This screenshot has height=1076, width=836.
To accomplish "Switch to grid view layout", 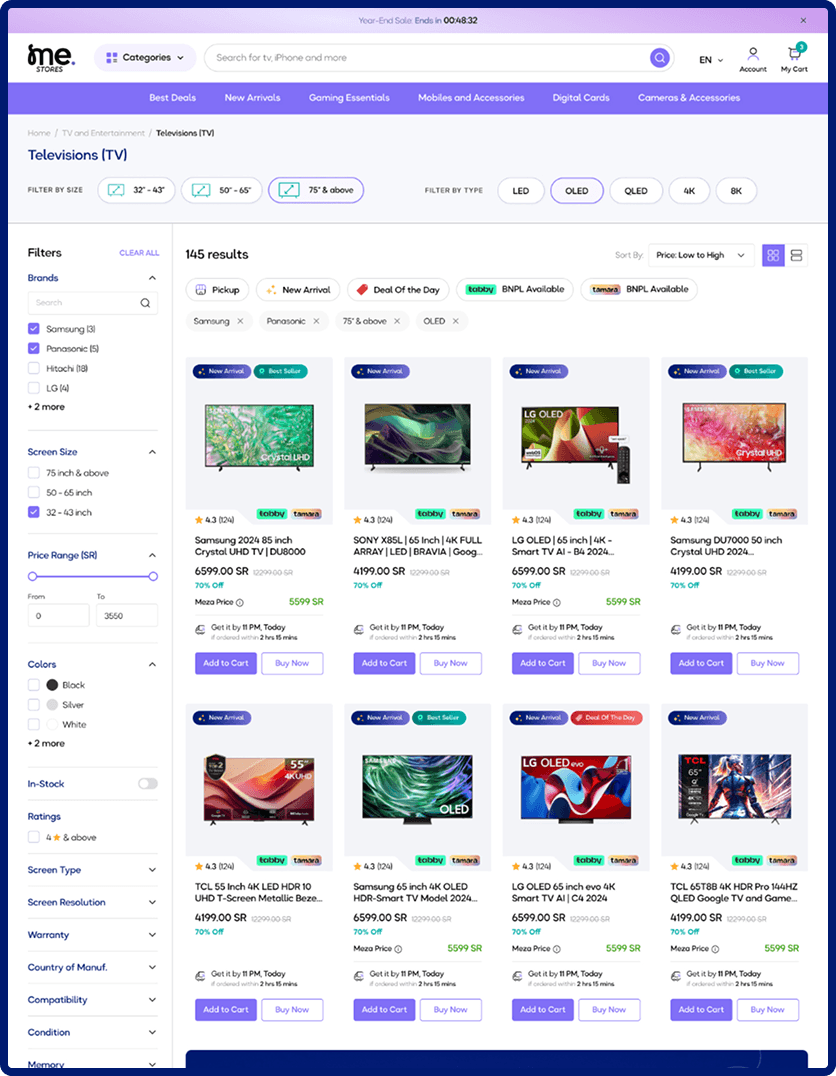I will click(772, 256).
